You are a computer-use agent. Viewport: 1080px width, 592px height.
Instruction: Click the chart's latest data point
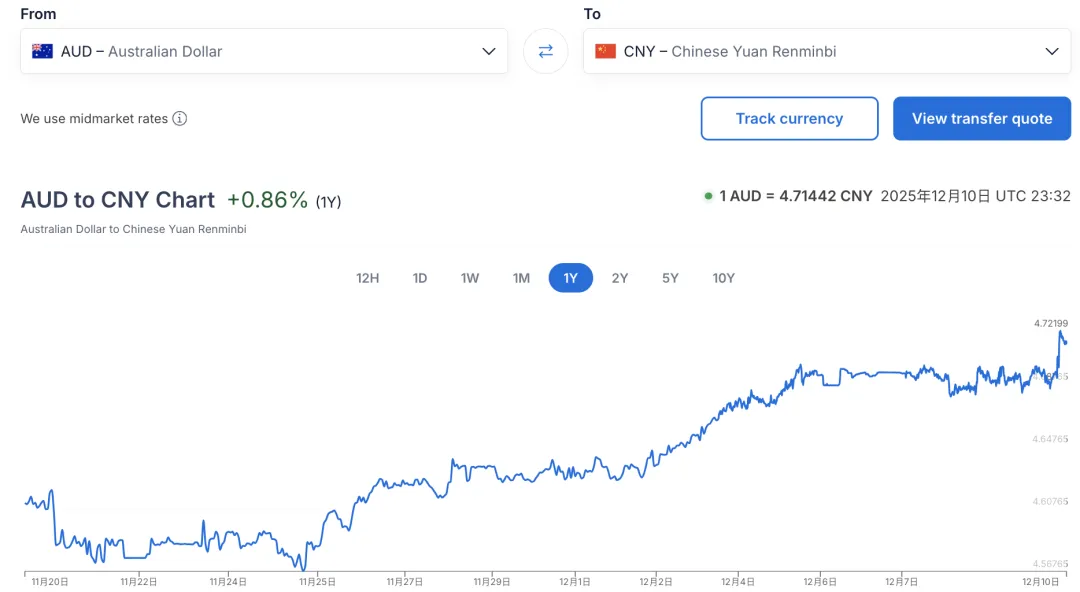click(x=1065, y=342)
